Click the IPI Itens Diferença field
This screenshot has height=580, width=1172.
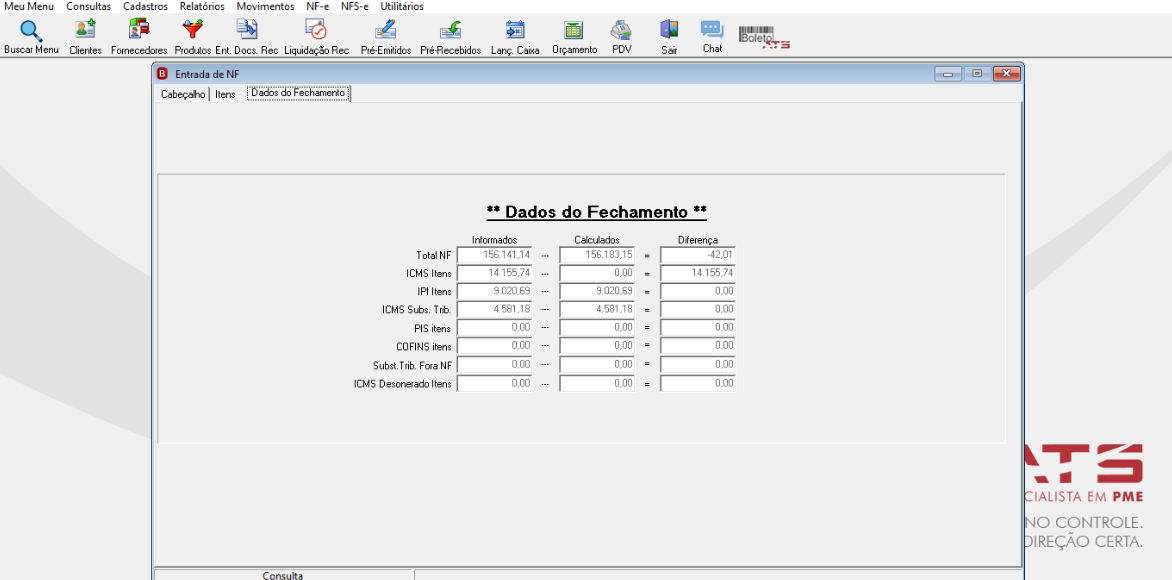coord(697,291)
